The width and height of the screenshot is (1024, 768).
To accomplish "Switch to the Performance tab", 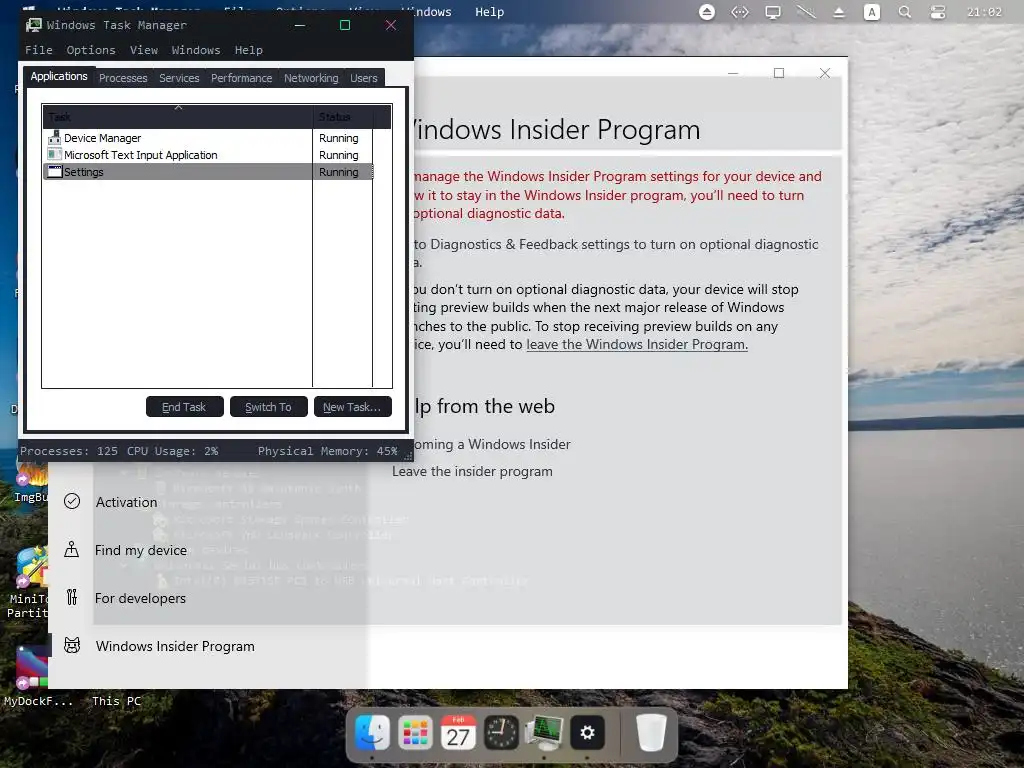I will point(241,78).
